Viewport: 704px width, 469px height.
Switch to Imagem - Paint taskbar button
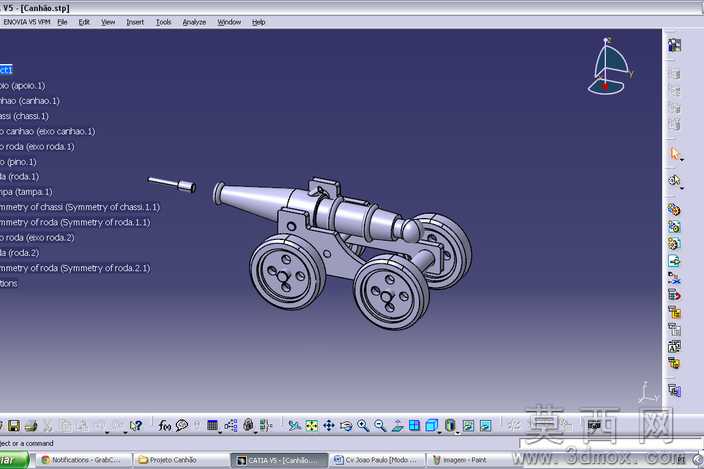[470, 460]
